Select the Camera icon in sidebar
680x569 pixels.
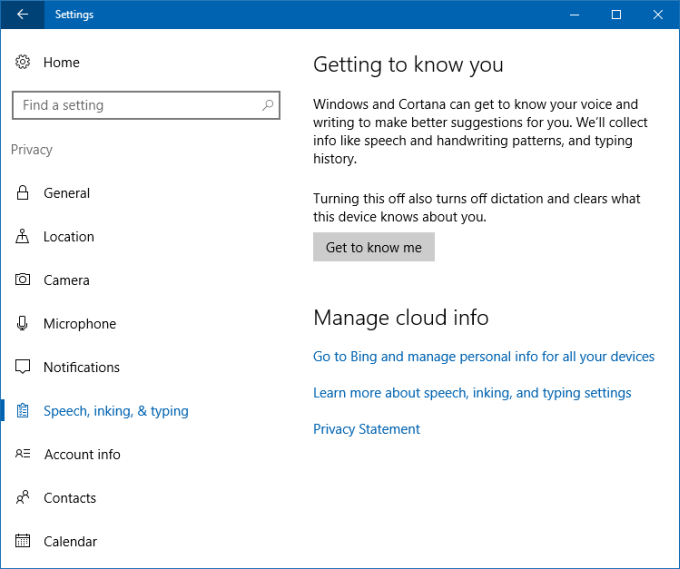pyautogui.click(x=22, y=280)
